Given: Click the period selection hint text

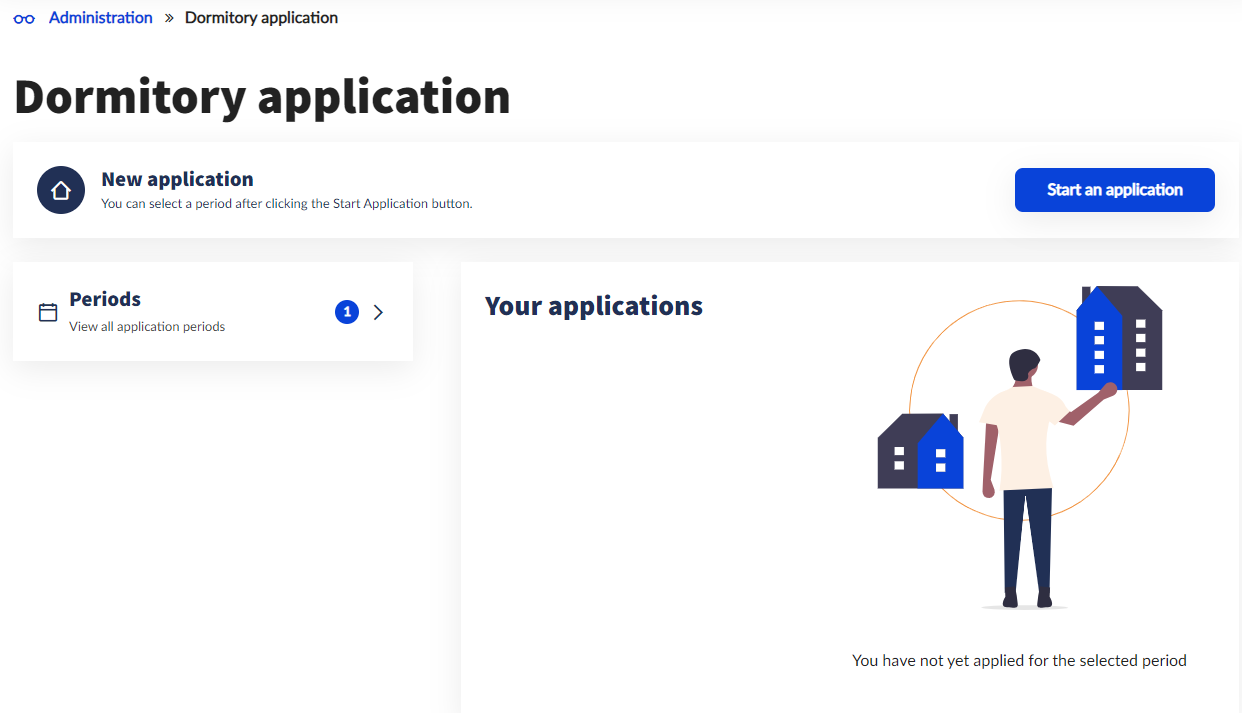Looking at the screenshot, I should click(x=286, y=204).
